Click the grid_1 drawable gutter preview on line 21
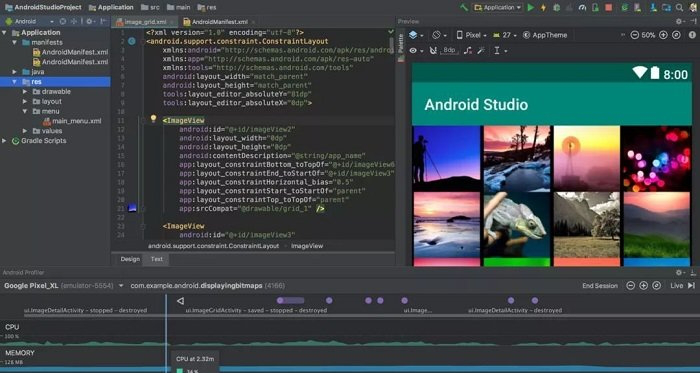The height and width of the screenshot is (387, 700). pos(132,208)
